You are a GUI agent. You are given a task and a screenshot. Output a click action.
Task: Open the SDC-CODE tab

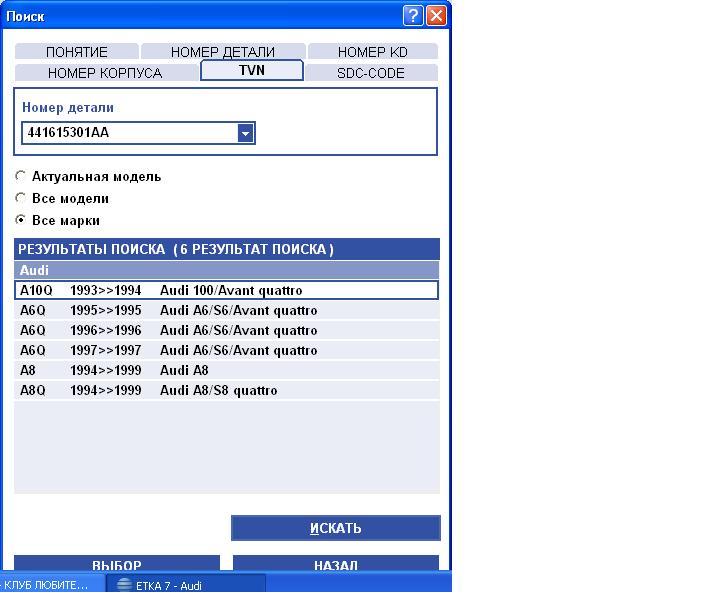click(x=371, y=73)
